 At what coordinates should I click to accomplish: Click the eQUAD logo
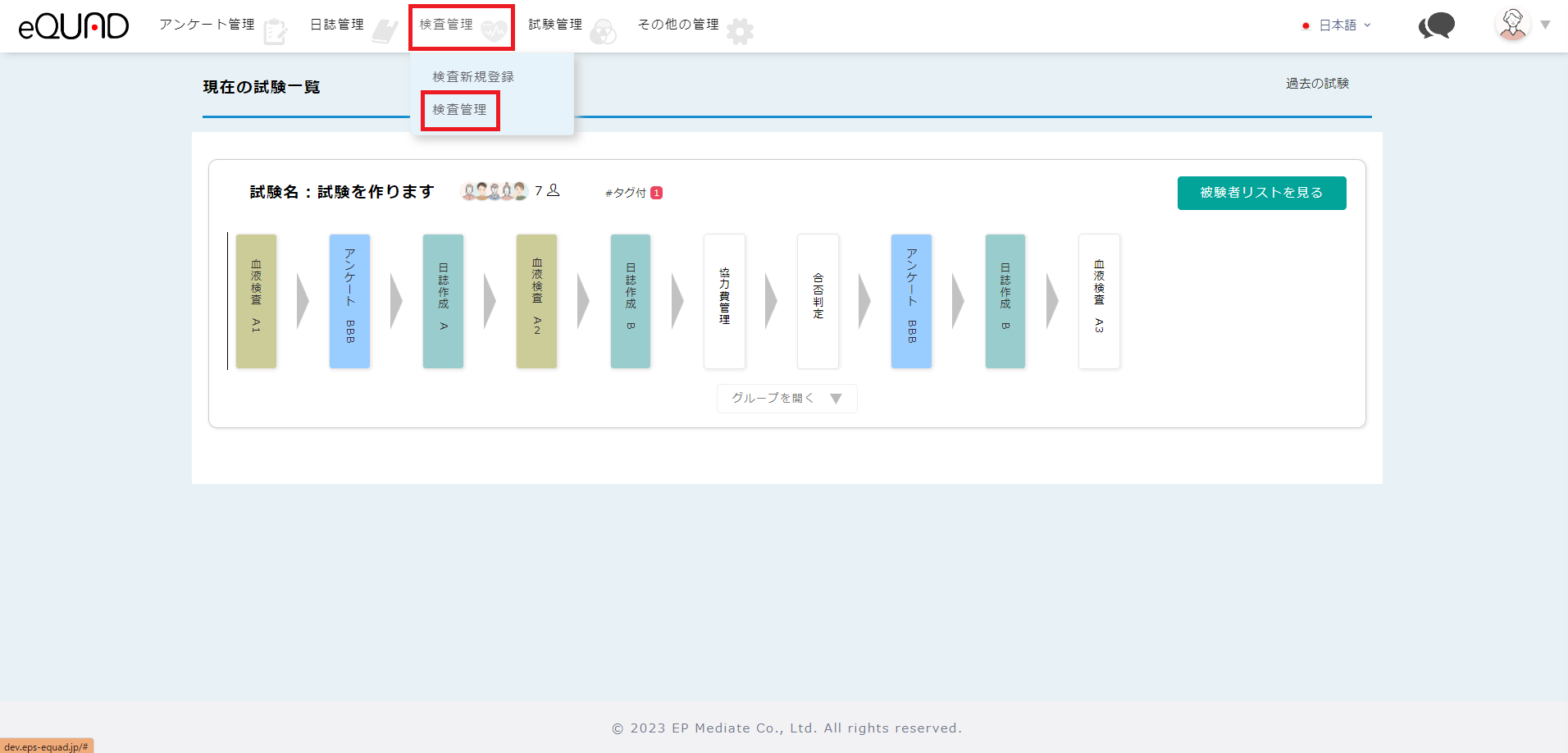pos(74,26)
